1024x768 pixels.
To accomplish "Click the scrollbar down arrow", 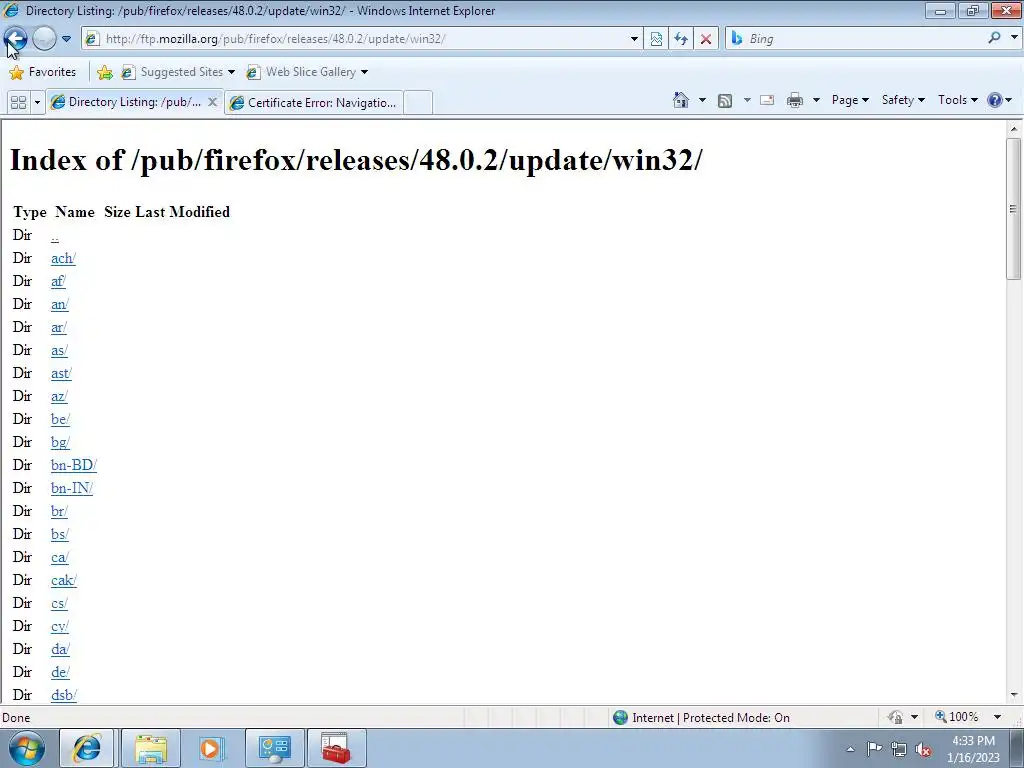I will (x=1013, y=695).
